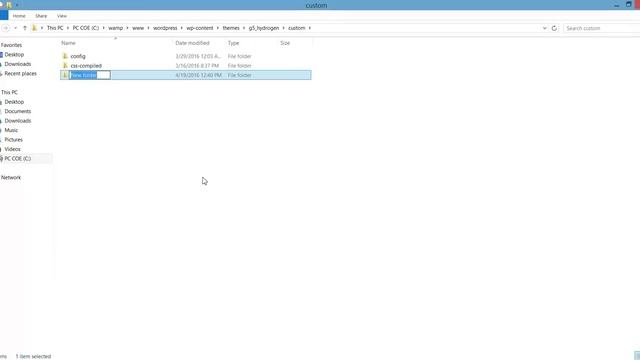Click the folder icon in title bar

tap(9, 5)
